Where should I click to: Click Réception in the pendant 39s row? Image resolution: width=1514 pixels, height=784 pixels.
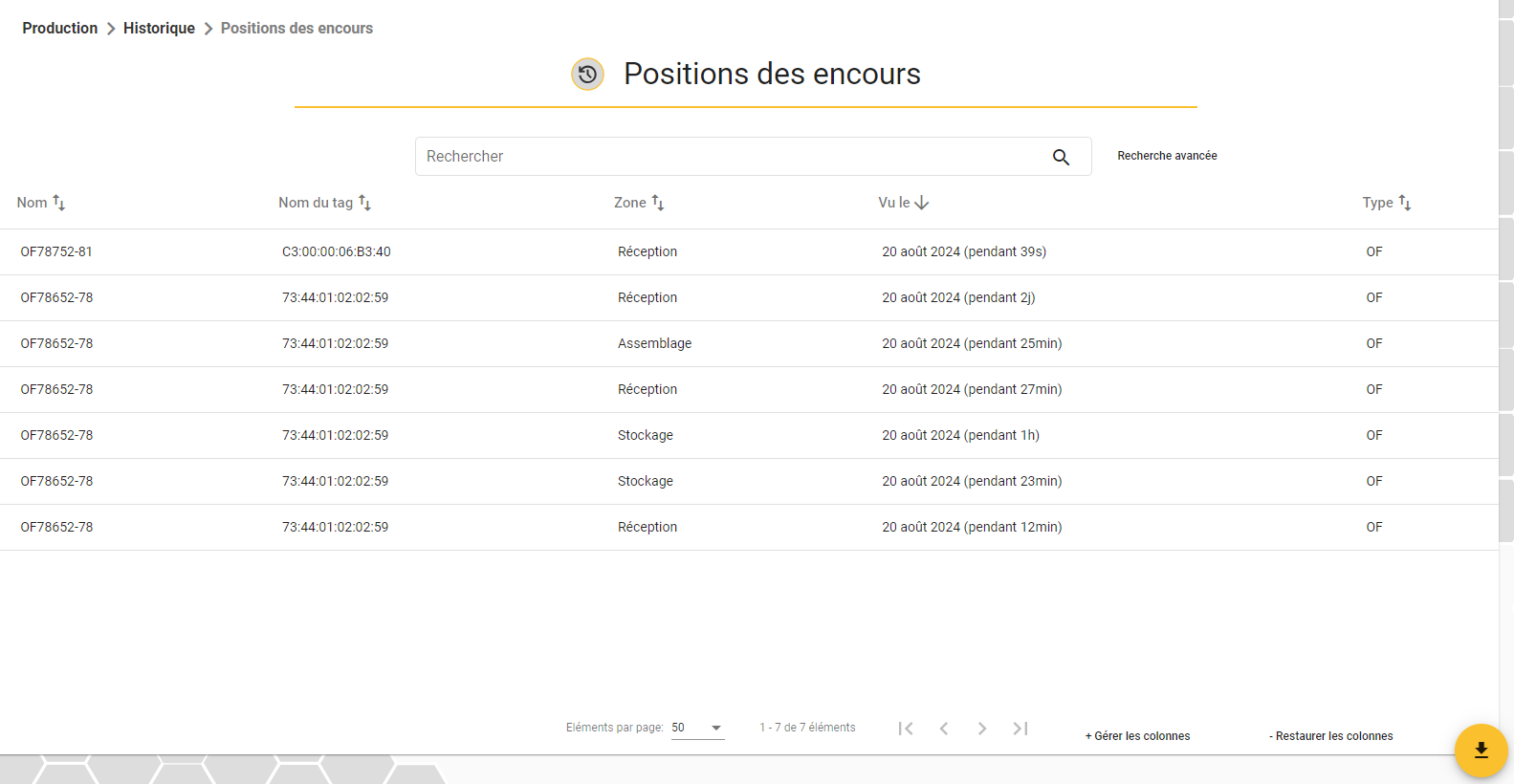pyautogui.click(x=647, y=252)
